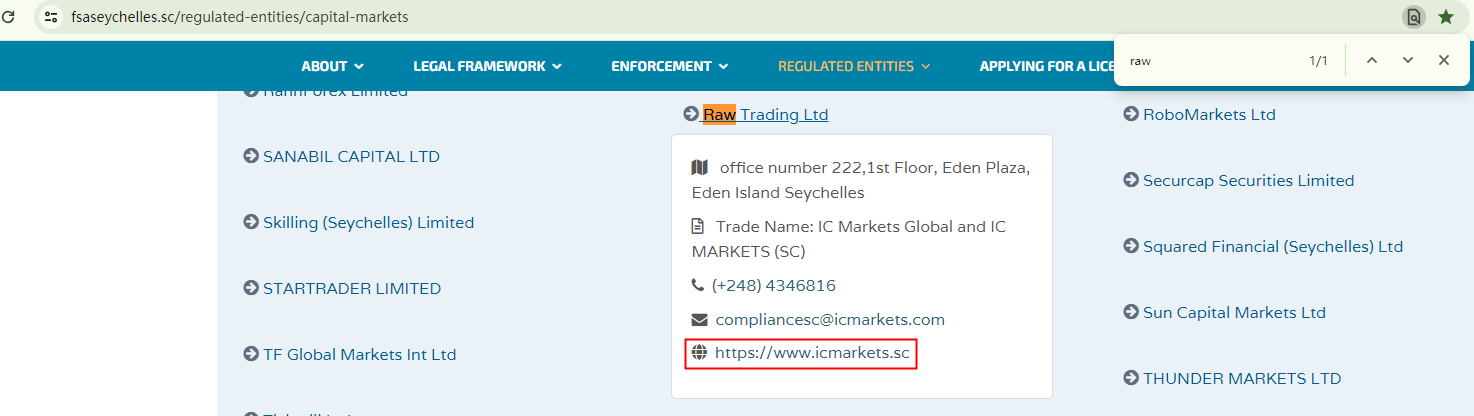Click the browser address bar URL
This screenshot has height=416, width=1474.
point(240,17)
